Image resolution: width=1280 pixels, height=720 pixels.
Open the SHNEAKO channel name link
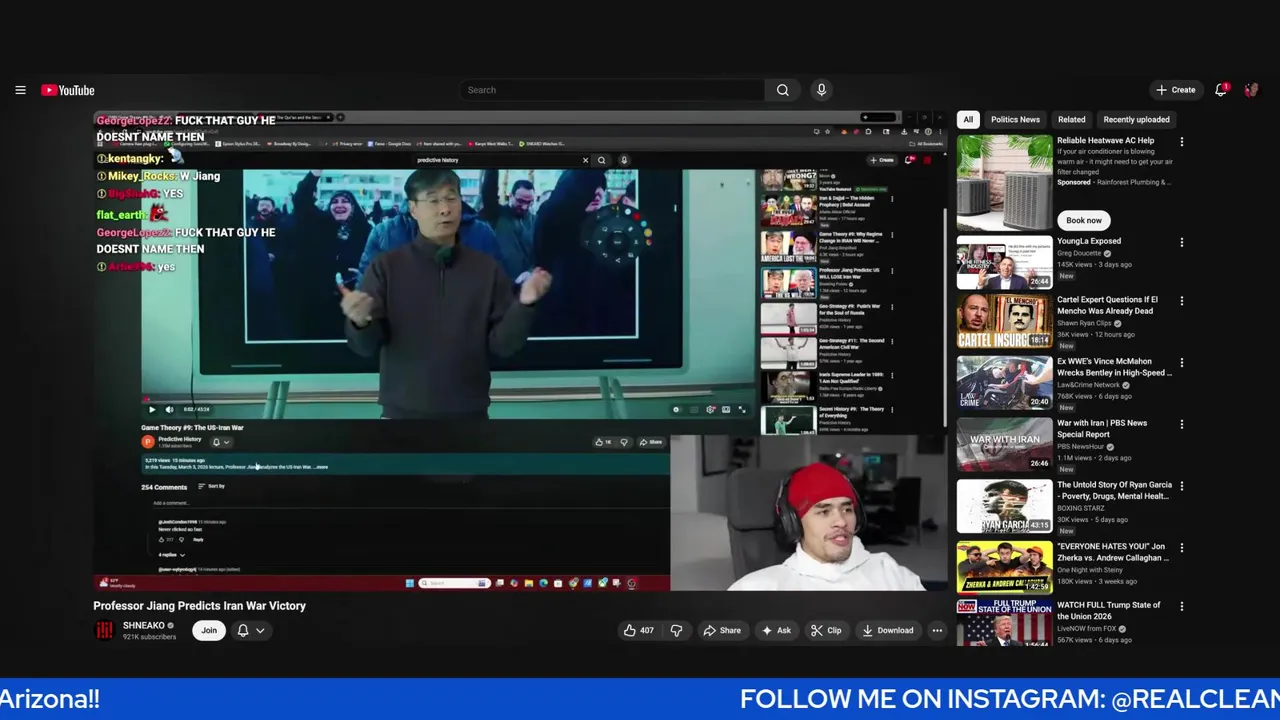(144, 625)
